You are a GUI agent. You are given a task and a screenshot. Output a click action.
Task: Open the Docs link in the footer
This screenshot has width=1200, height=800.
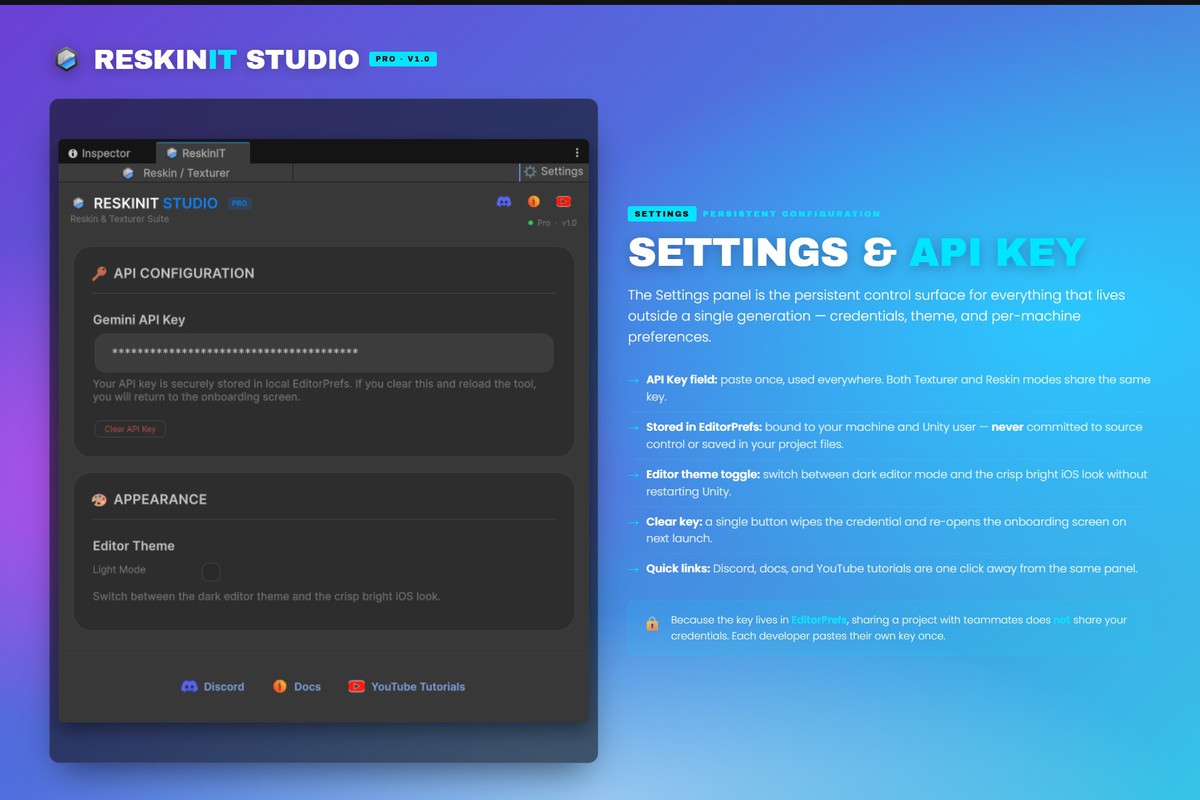(x=297, y=687)
